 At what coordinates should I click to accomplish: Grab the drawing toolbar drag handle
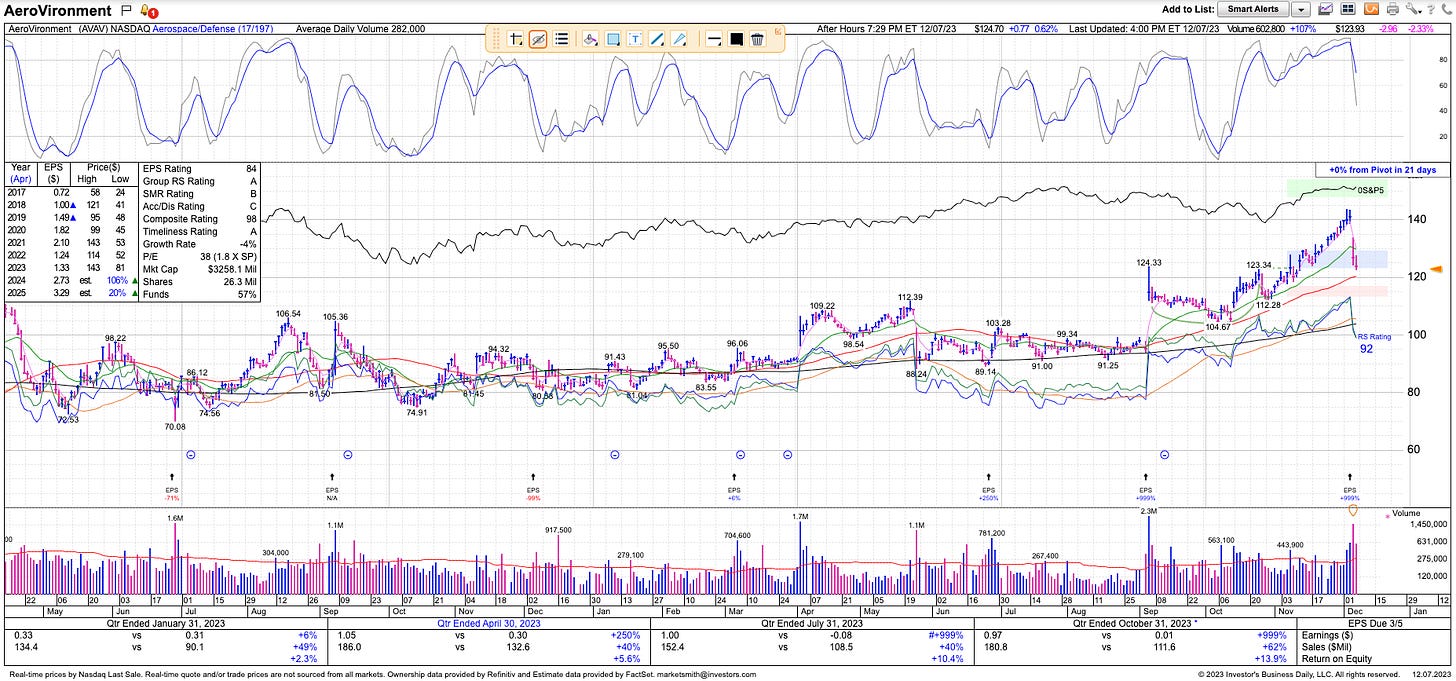pyautogui.click(x=494, y=39)
